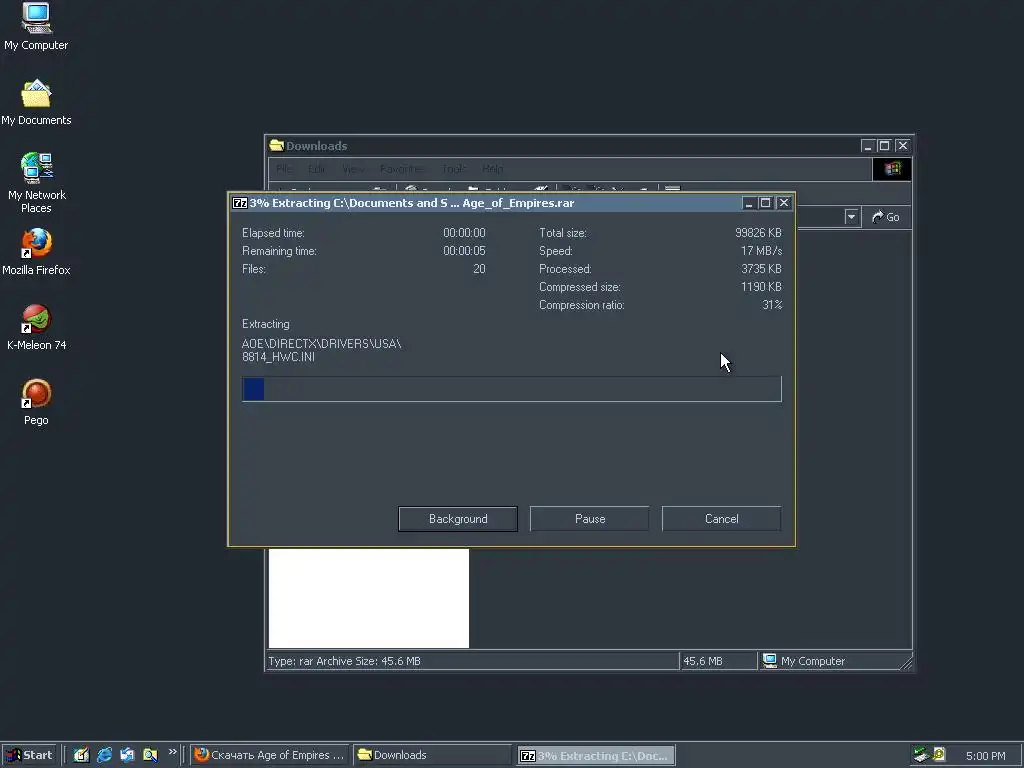Cancel the extraction
Image resolution: width=1024 pixels, height=768 pixels.
click(722, 519)
